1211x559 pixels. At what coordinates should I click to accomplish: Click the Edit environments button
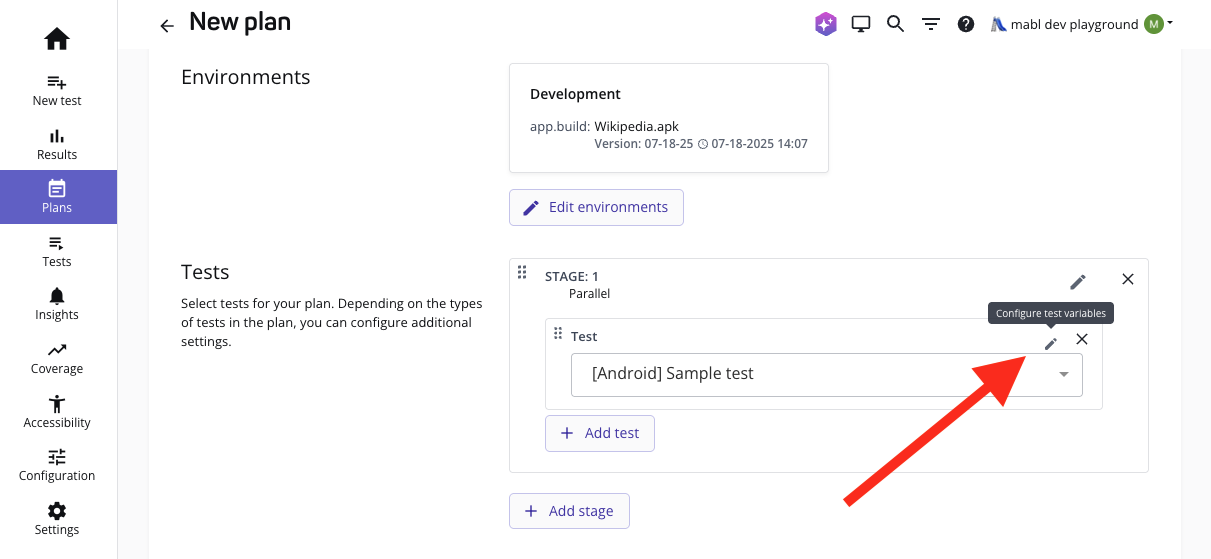[596, 207]
